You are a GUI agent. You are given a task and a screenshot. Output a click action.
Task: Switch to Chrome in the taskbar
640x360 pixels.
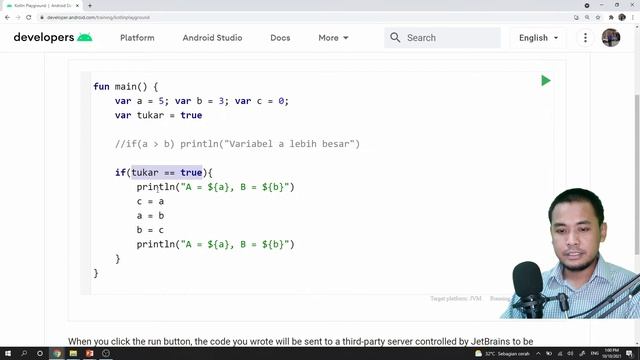tap(57, 353)
